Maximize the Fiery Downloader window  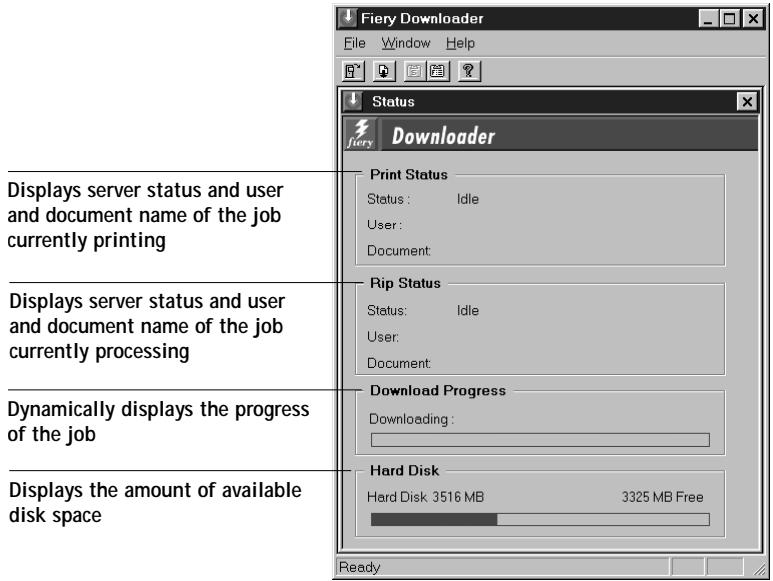pyautogui.click(x=729, y=19)
